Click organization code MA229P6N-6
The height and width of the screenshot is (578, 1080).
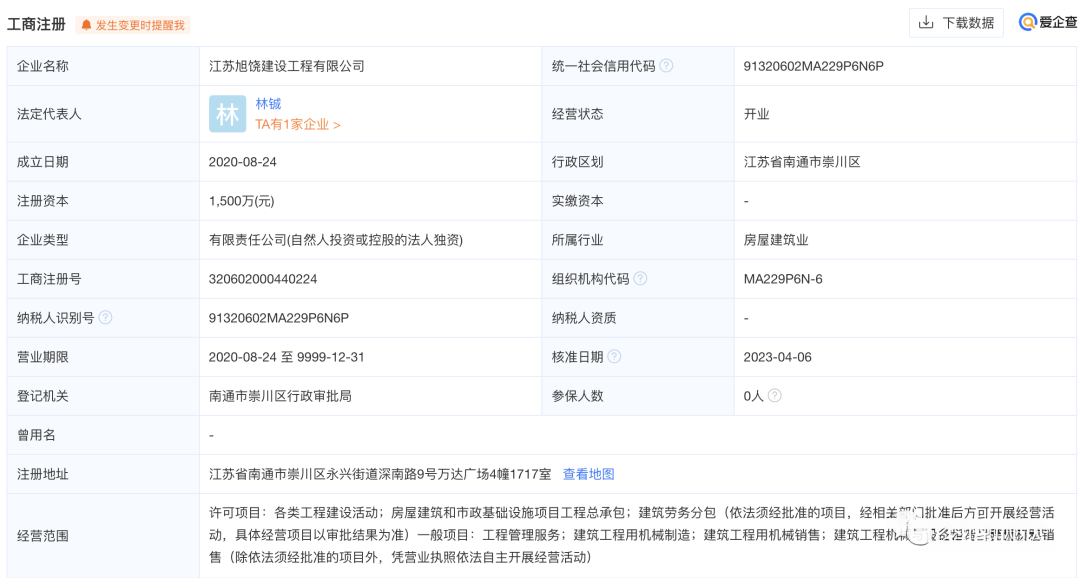[x=783, y=279]
